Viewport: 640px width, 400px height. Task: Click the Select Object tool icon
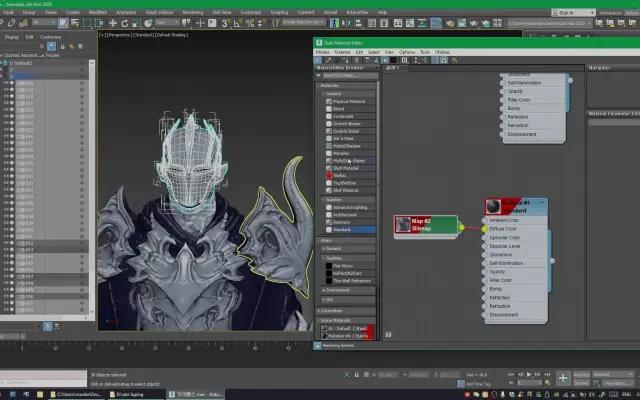(x=63, y=23)
